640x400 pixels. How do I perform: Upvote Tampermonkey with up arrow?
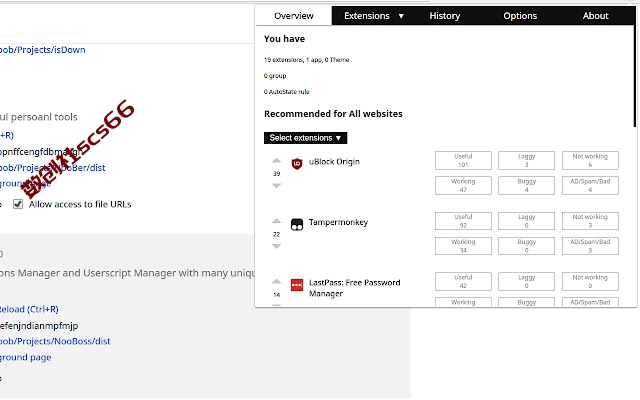276,221
